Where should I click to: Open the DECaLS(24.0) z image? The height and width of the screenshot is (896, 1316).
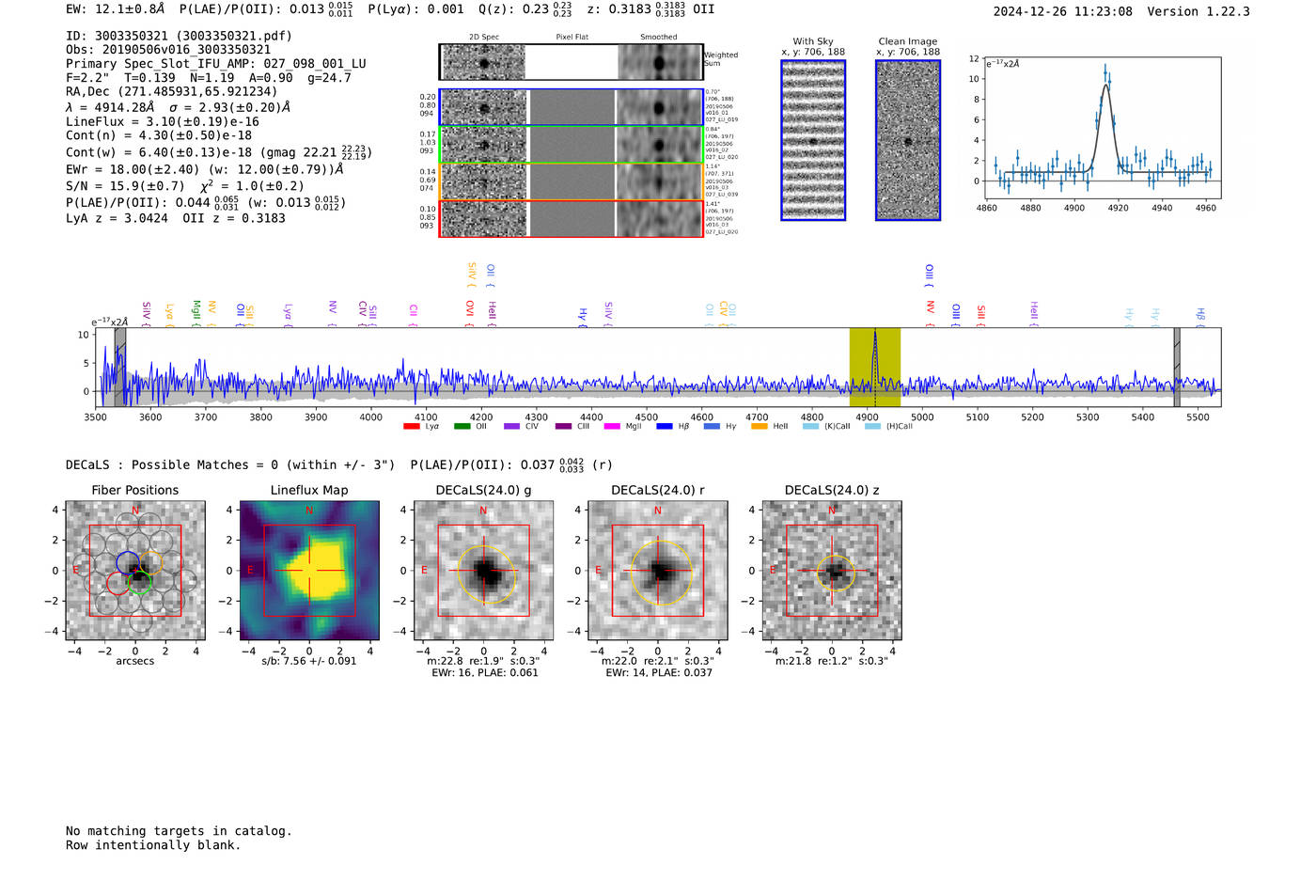832,571
